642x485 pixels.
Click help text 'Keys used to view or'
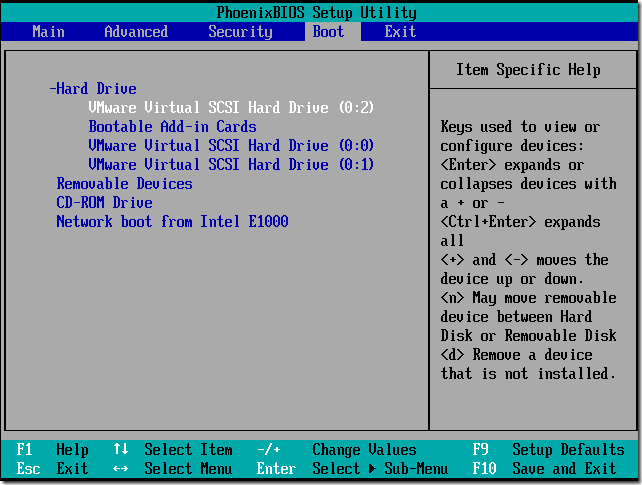coord(520,127)
